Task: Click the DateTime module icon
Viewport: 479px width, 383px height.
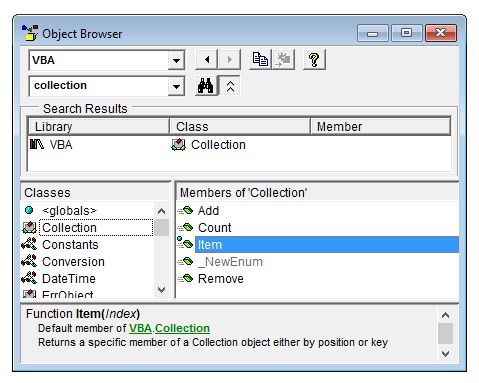Action: (x=29, y=278)
